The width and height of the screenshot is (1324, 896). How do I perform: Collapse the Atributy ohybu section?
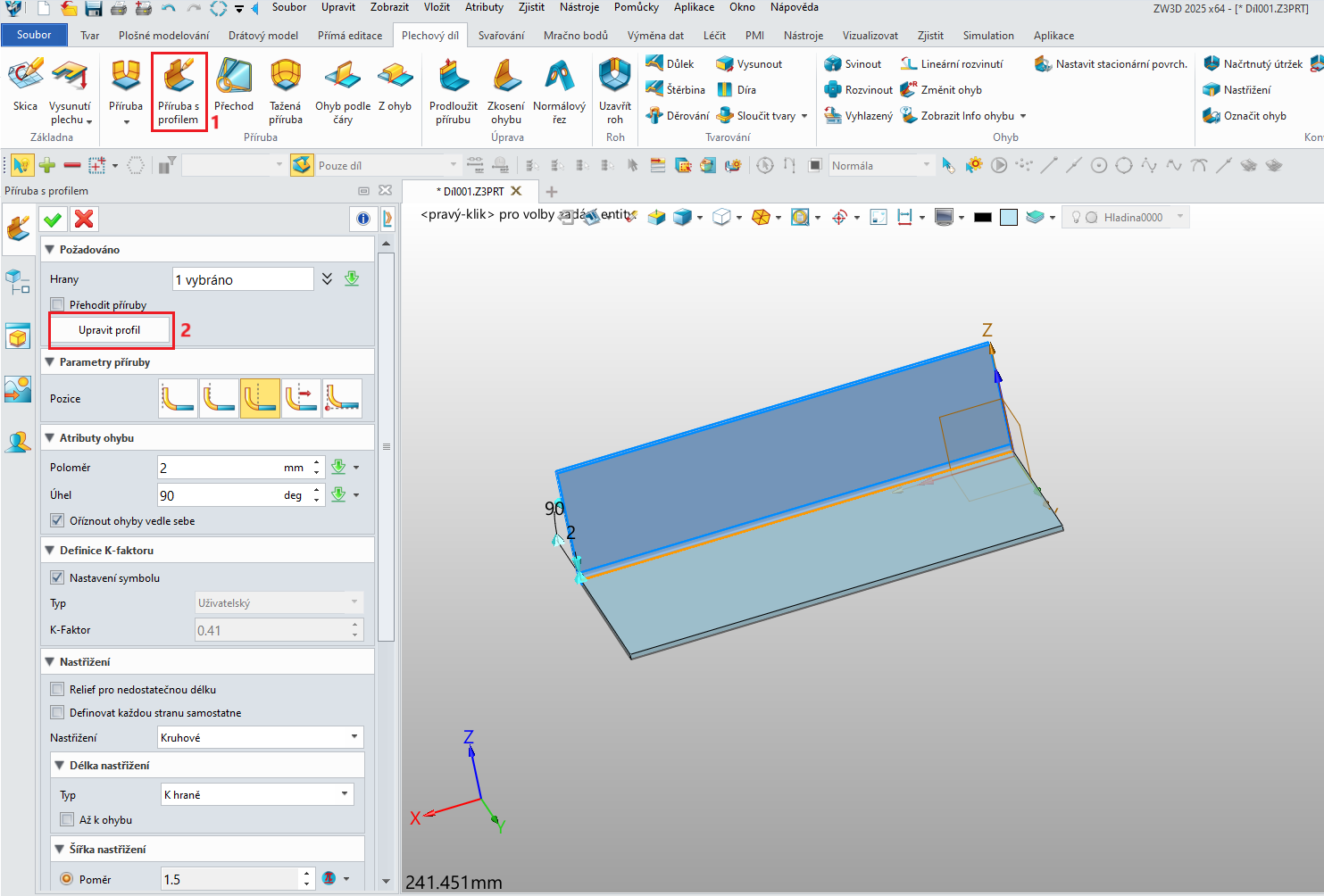(50, 437)
